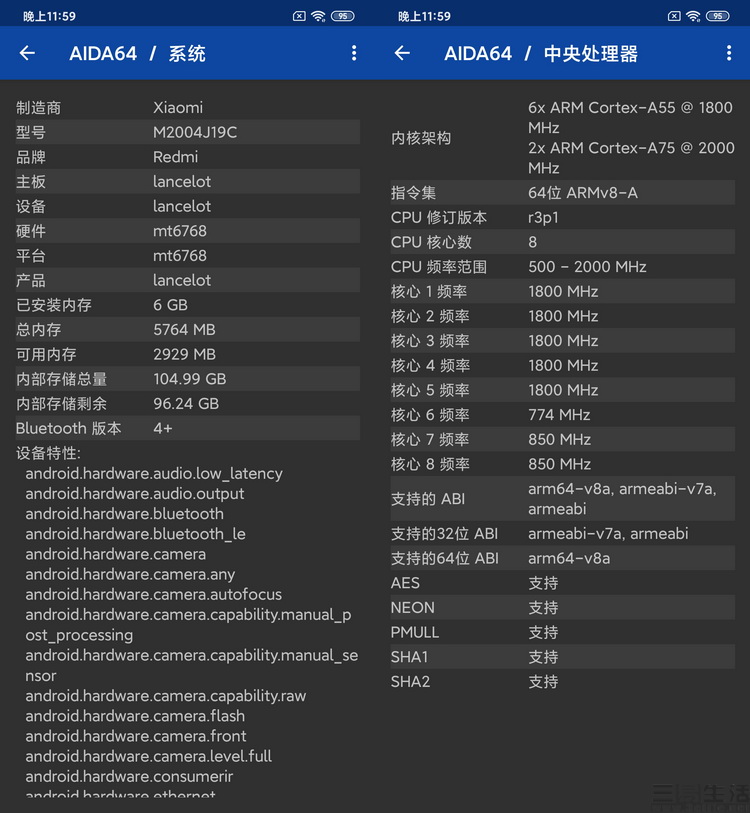The width and height of the screenshot is (750, 813).
Task: Select the 核心 1 频率 row
Action: tap(563, 291)
